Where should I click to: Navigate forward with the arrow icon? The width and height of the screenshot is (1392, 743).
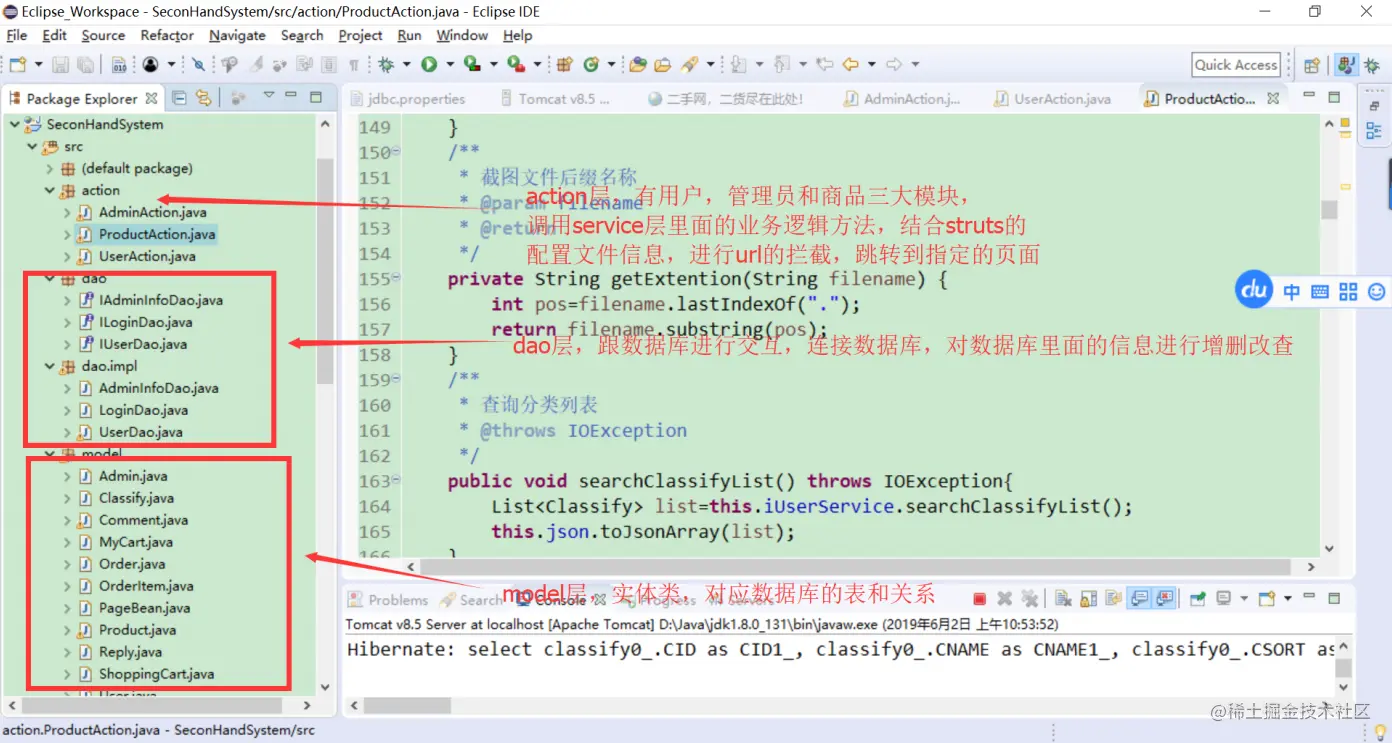click(894, 64)
